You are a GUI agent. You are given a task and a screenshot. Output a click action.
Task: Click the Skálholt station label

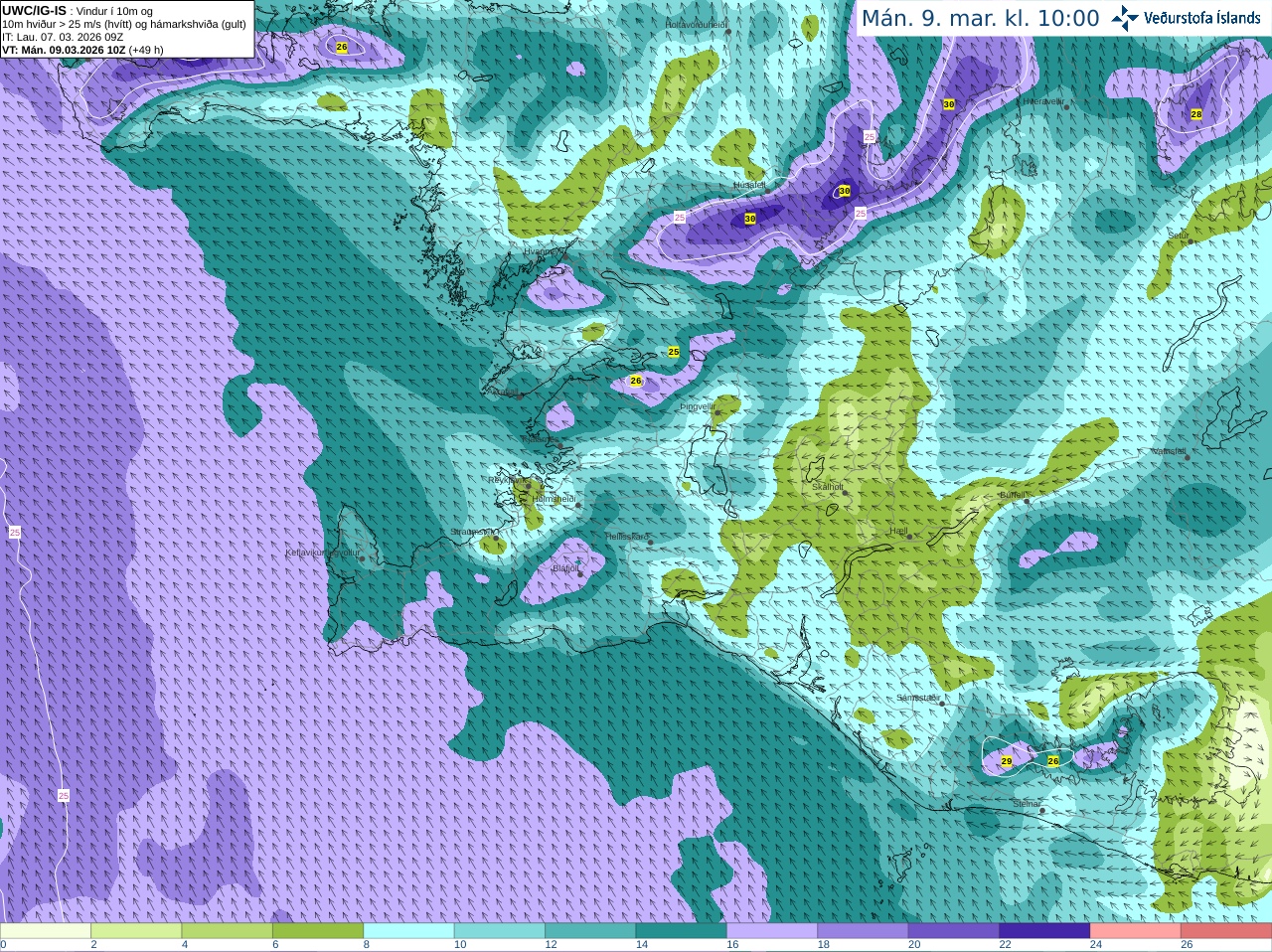click(827, 487)
